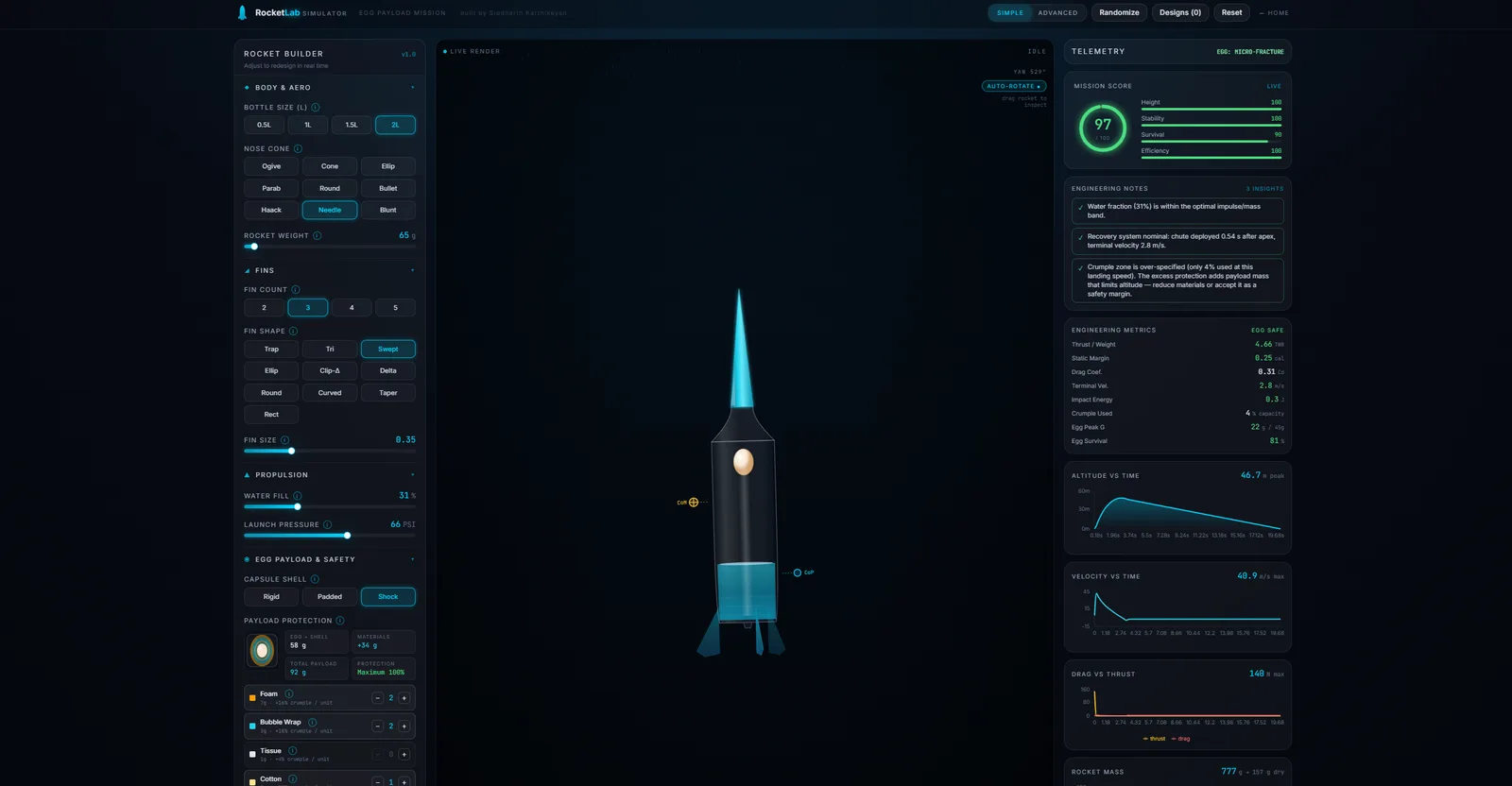Viewport: 1512px width, 786px height.
Task: Click the rocket in live render
Action: 744,472
